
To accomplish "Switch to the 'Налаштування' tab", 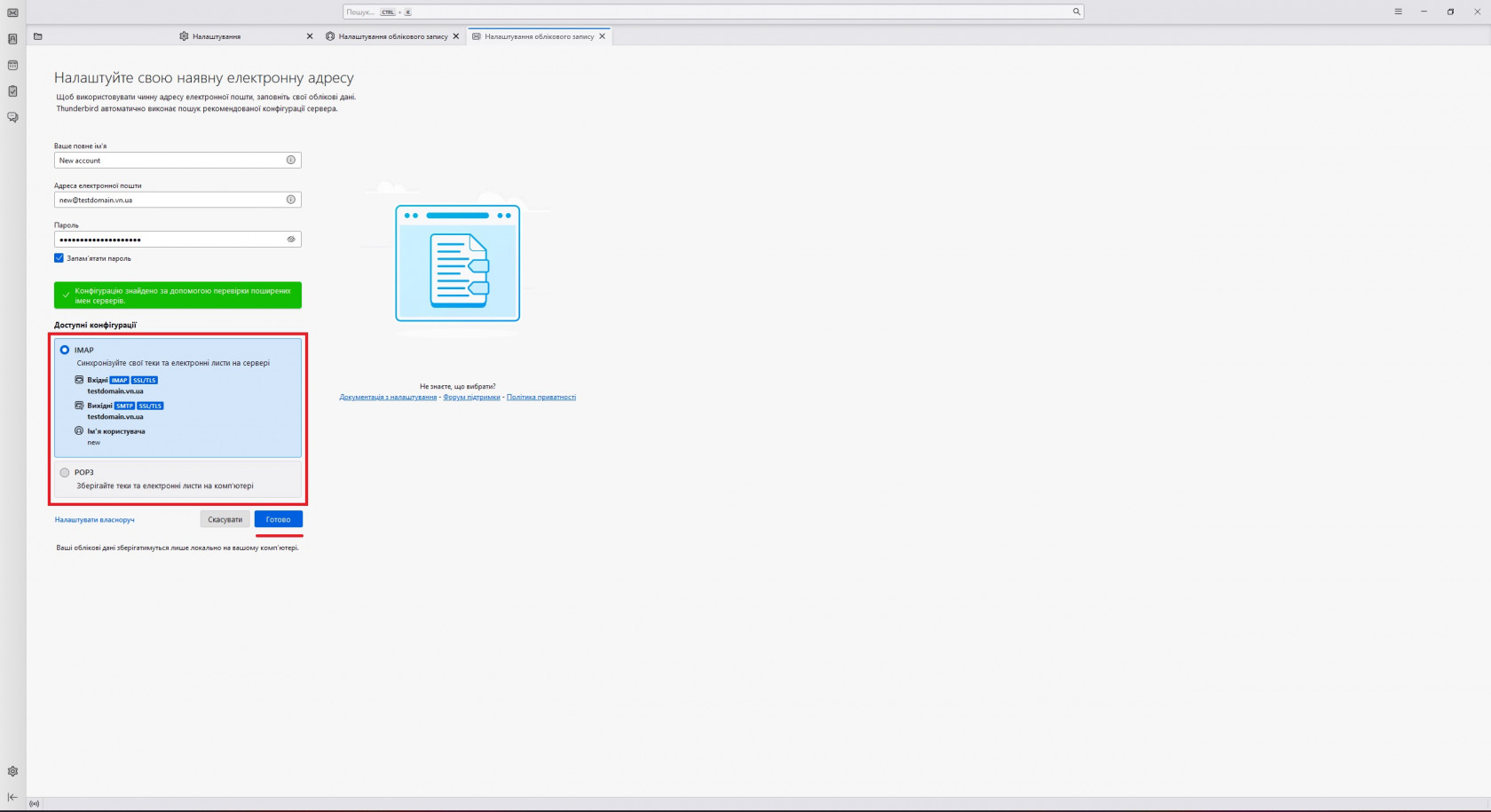I will [217, 36].
